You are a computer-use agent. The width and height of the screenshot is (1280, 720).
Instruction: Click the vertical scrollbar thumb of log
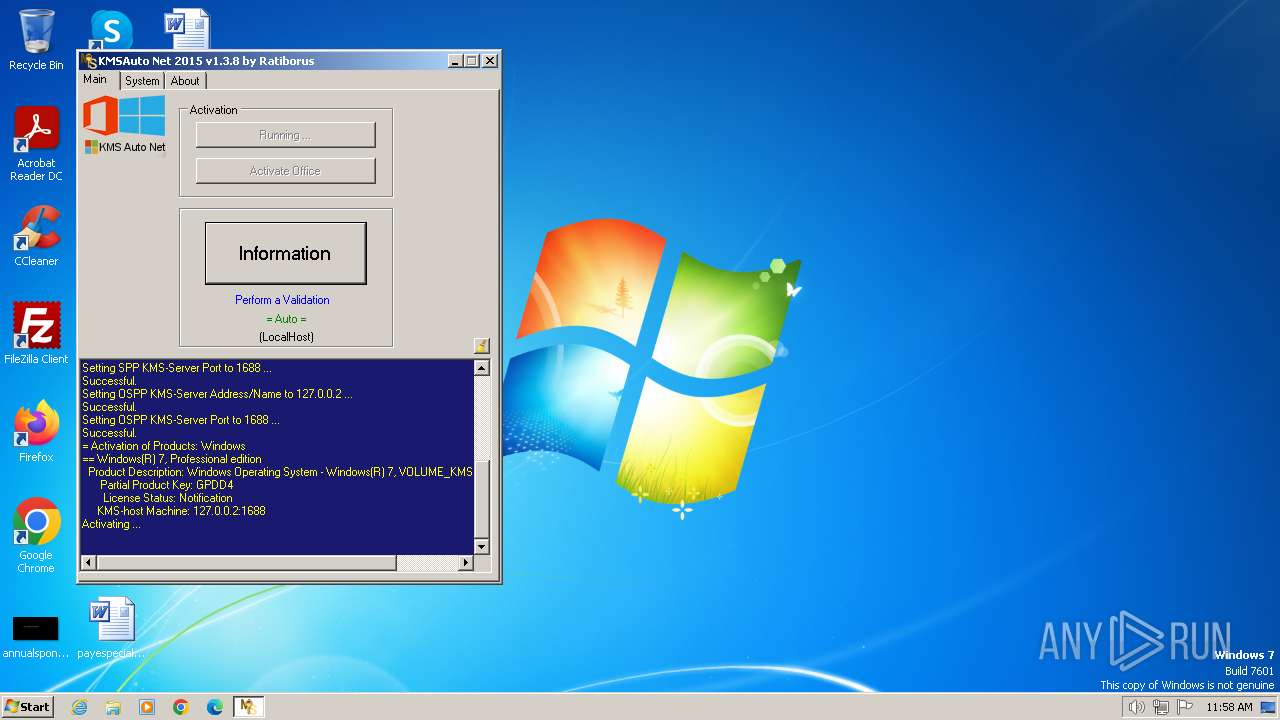[481, 498]
